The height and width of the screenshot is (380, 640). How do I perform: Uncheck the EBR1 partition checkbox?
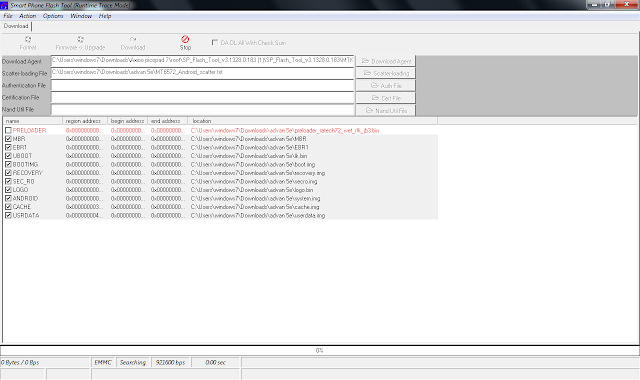point(8,147)
